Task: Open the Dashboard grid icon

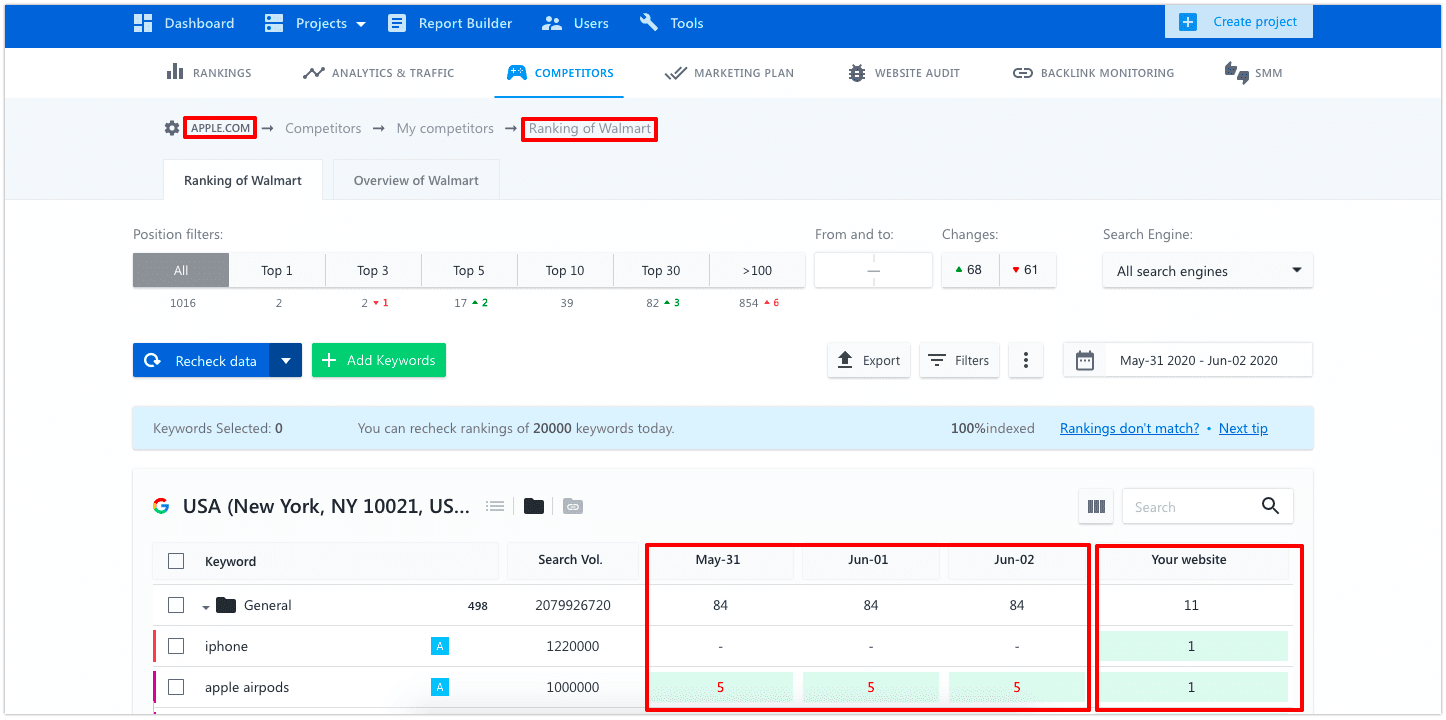Action: (x=143, y=23)
